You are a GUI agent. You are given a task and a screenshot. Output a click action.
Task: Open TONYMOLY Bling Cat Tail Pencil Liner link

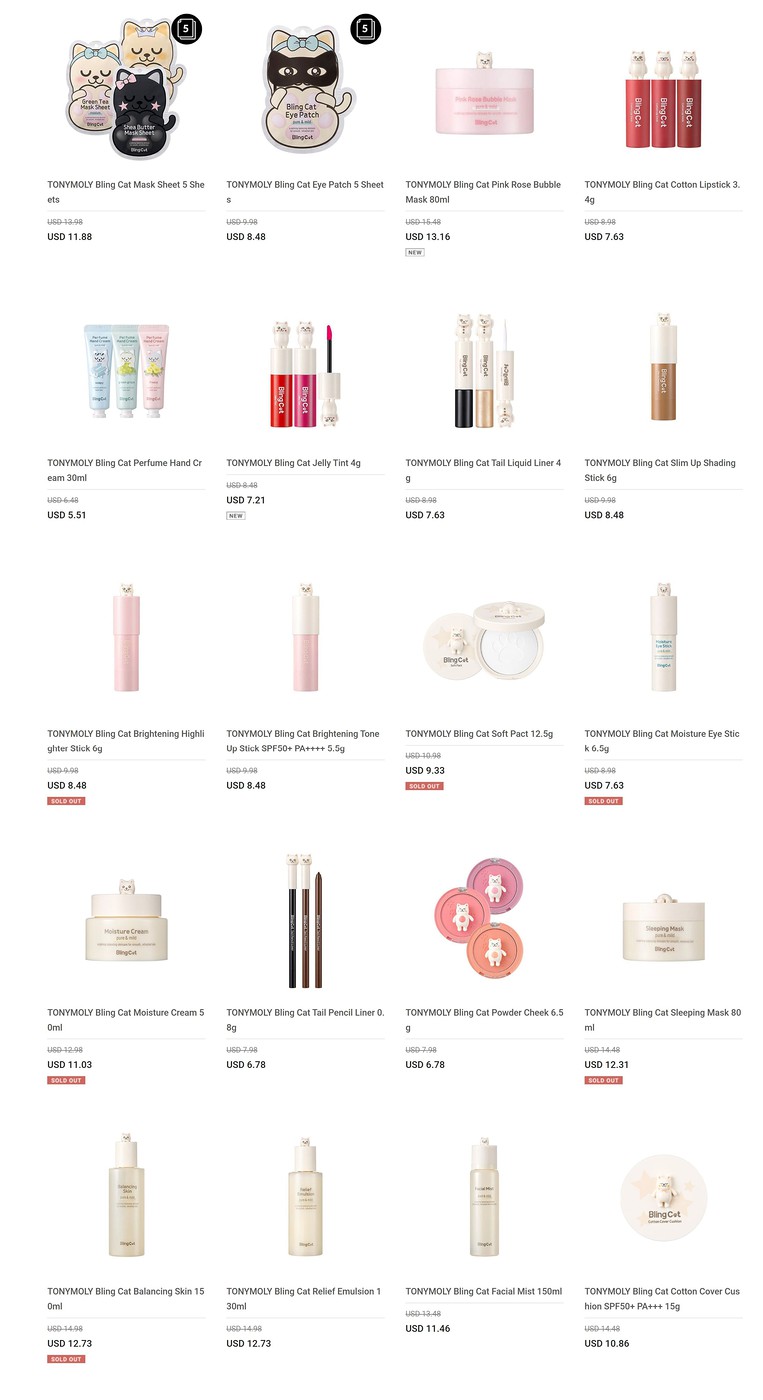[305, 1020]
